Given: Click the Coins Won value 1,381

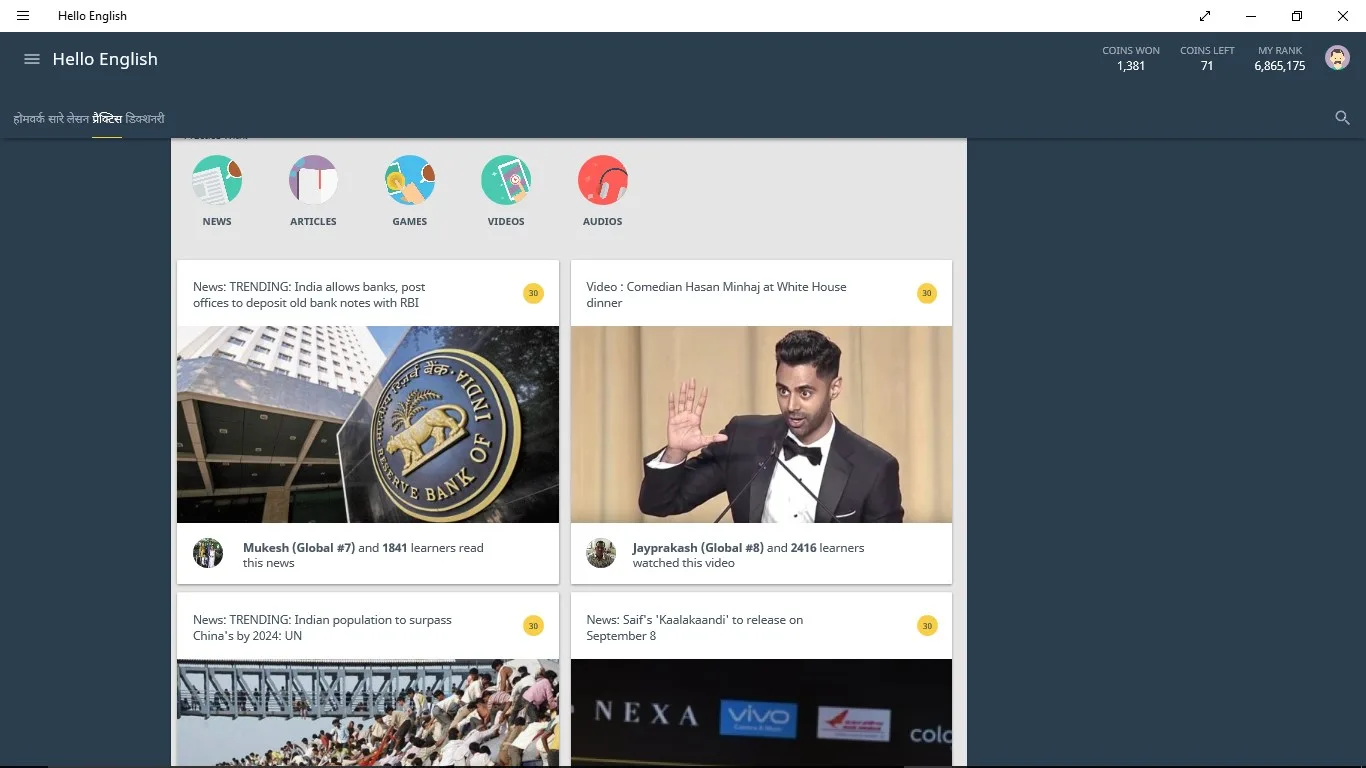Looking at the screenshot, I should [1131, 66].
